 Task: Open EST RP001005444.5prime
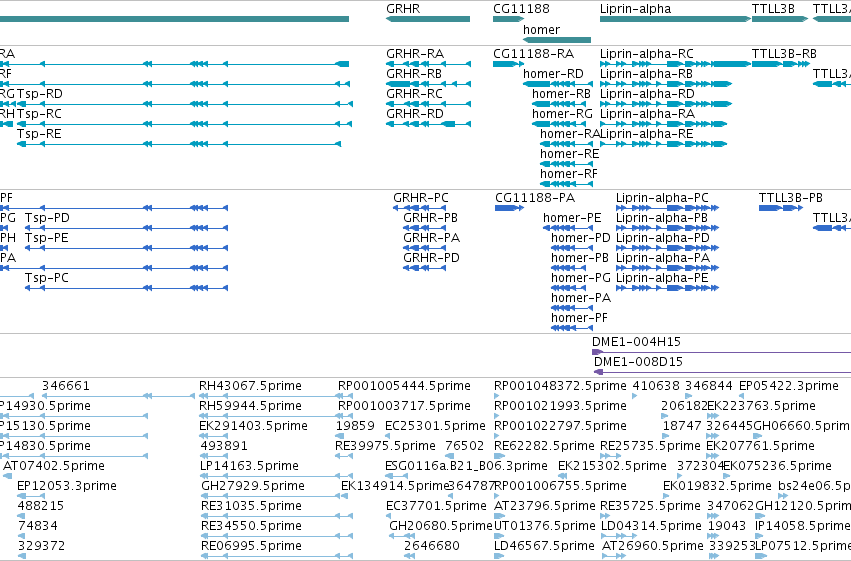404,386
